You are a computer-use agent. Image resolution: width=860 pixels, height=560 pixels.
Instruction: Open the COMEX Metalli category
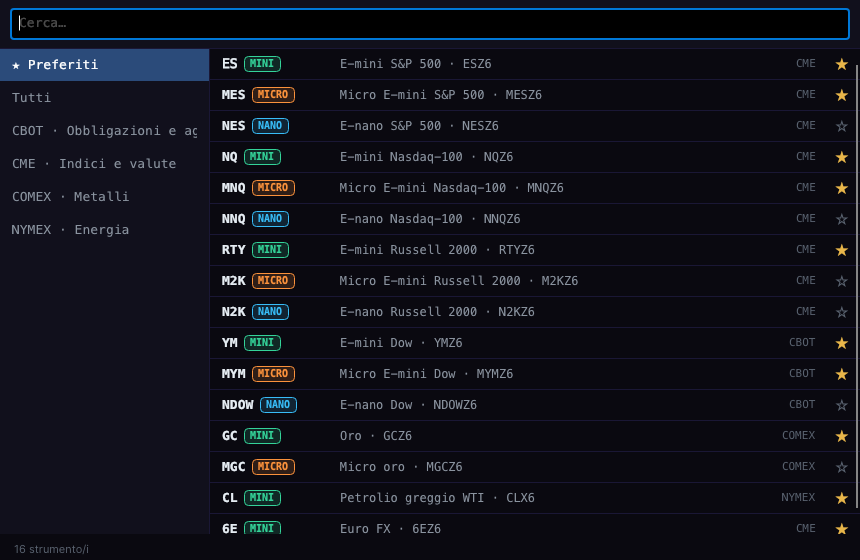104,196
